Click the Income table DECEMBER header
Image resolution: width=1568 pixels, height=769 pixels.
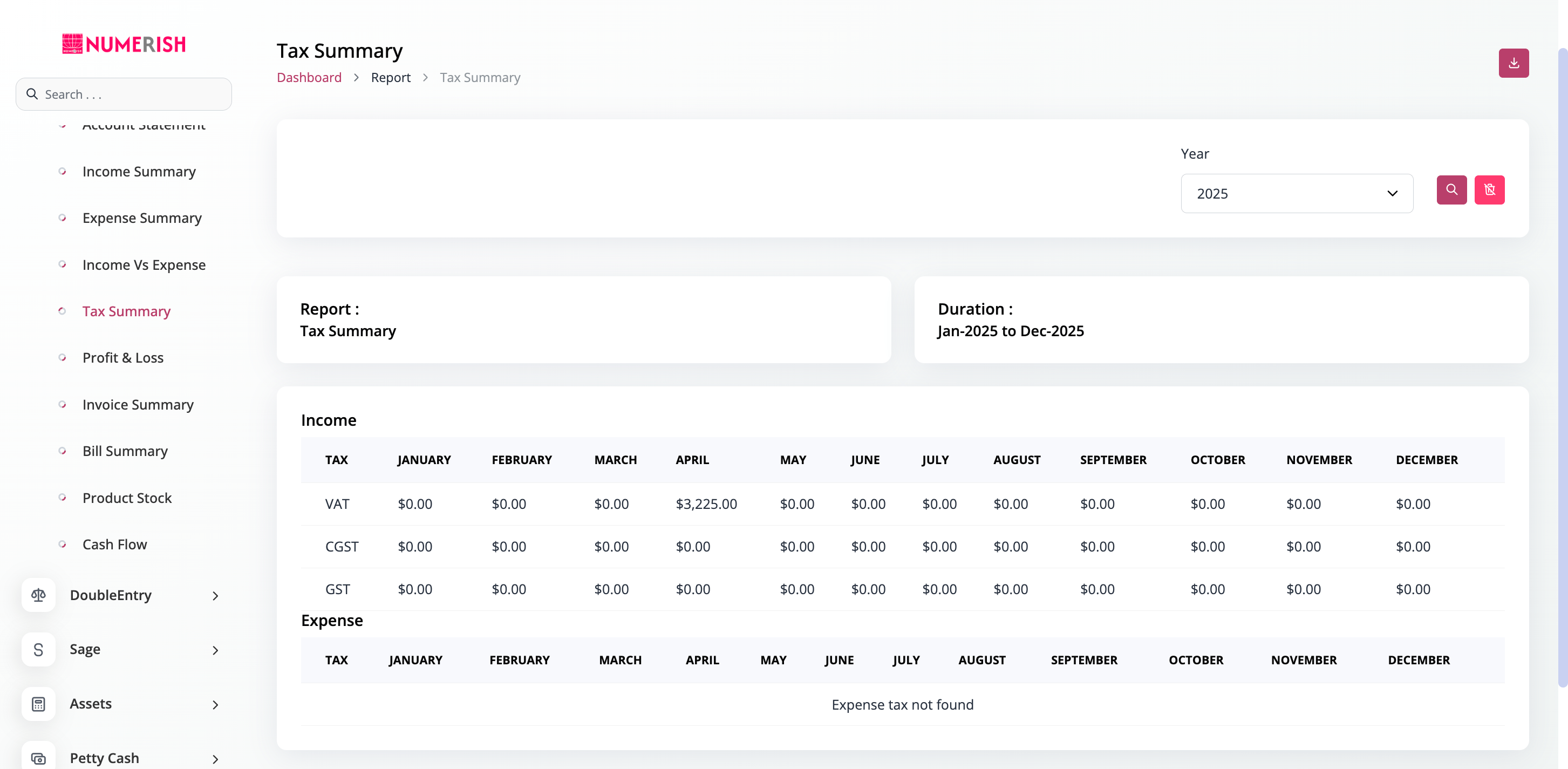click(x=1426, y=460)
